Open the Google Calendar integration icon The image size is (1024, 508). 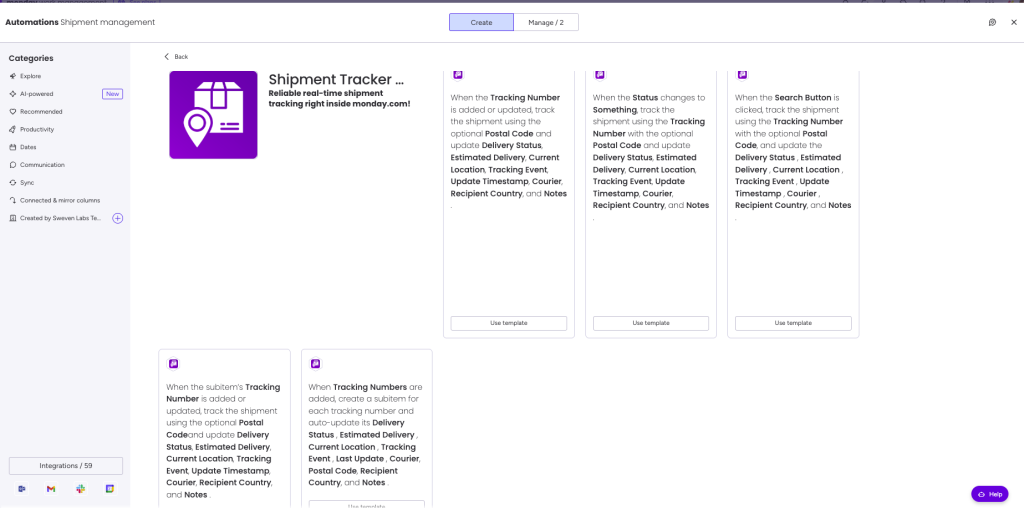[110, 488]
